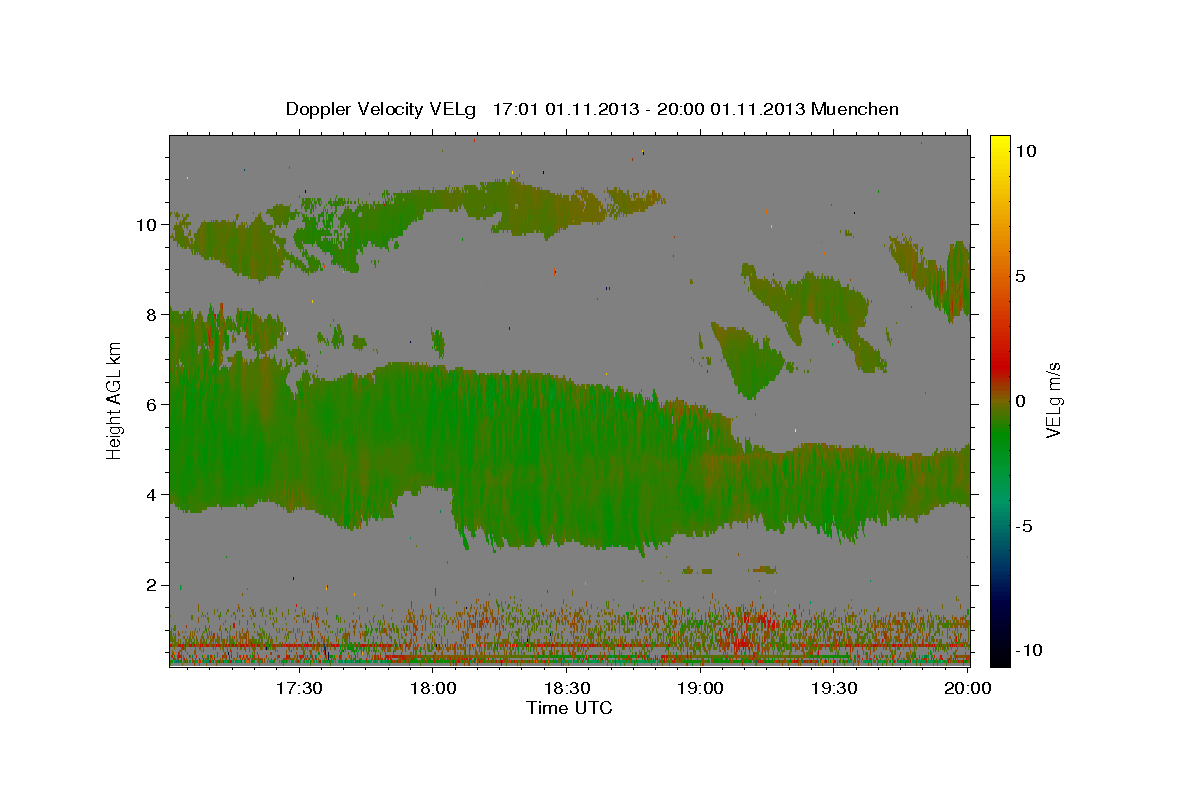Click the 19:30 time tick label
The width and height of the screenshot is (1200, 800).
tap(834, 689)
